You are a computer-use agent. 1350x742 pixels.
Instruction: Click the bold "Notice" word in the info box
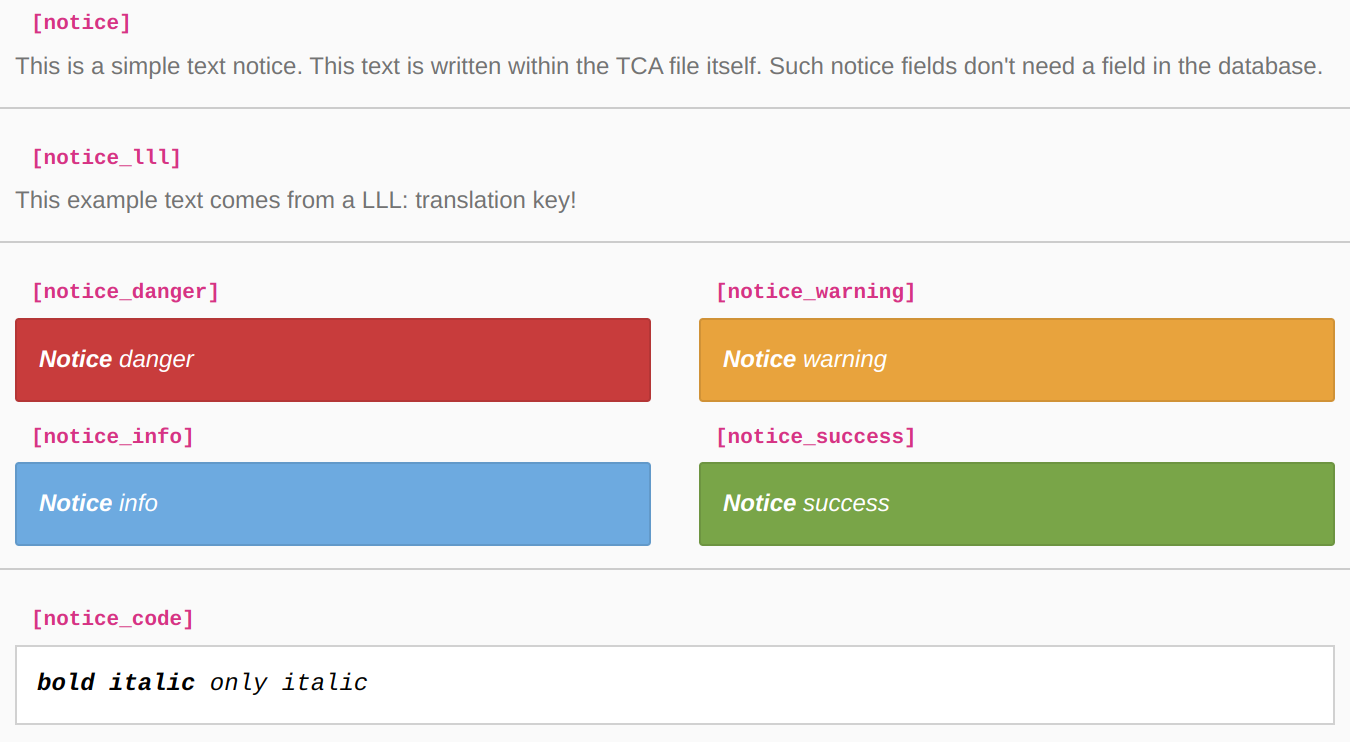tap(75, 504)
